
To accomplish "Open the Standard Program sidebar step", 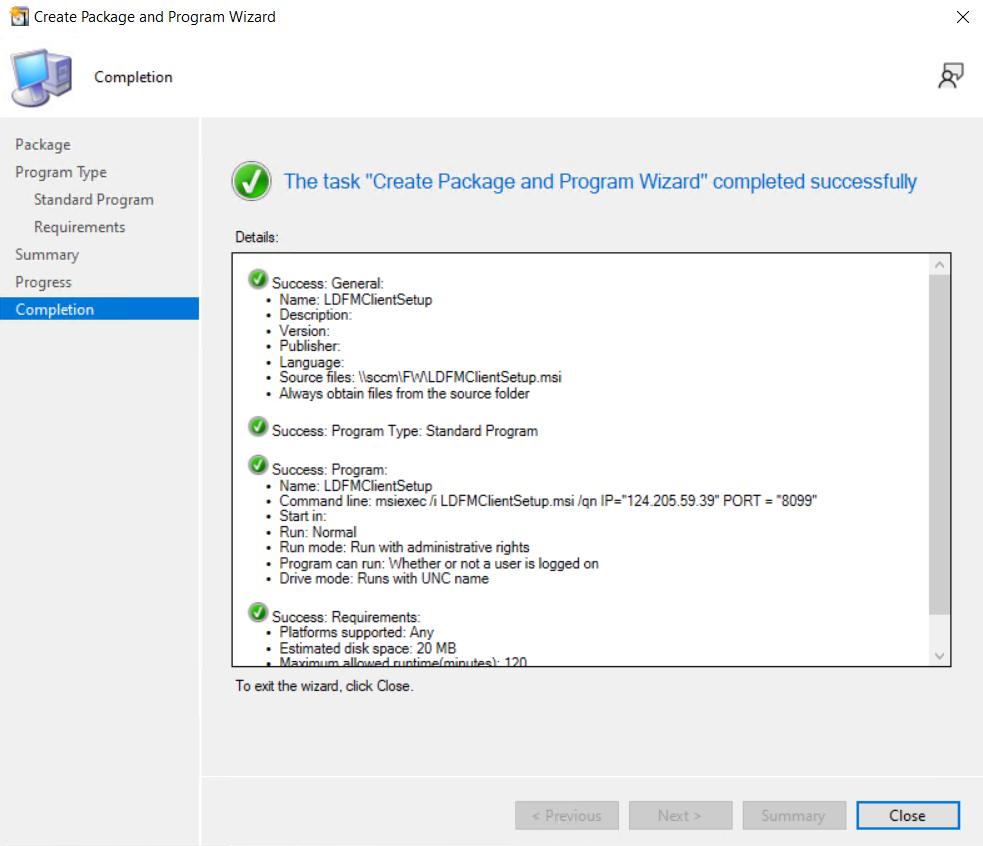I will pos(94,200).
